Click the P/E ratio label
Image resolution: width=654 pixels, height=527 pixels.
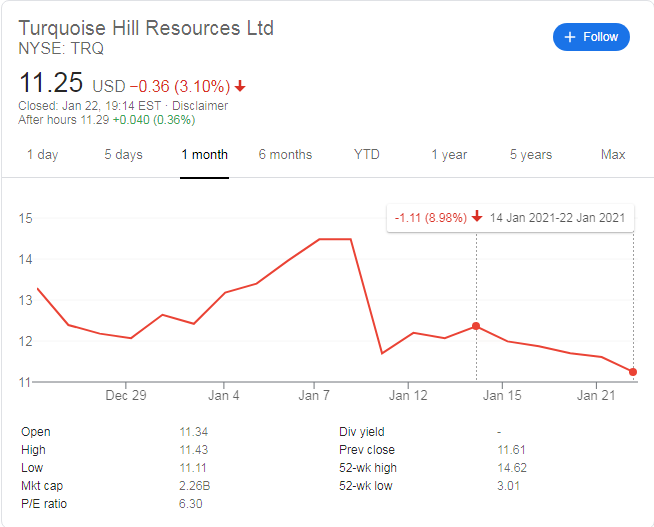coord(44,504)
